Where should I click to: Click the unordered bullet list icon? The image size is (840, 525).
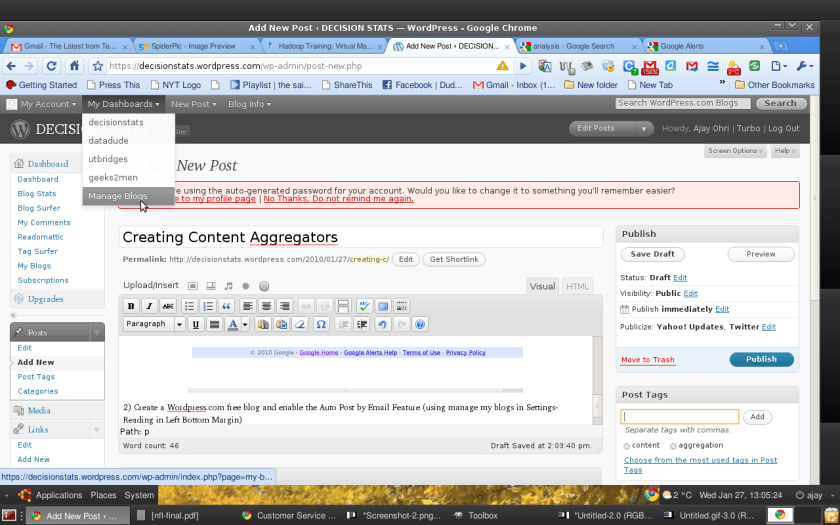[190, 306]
